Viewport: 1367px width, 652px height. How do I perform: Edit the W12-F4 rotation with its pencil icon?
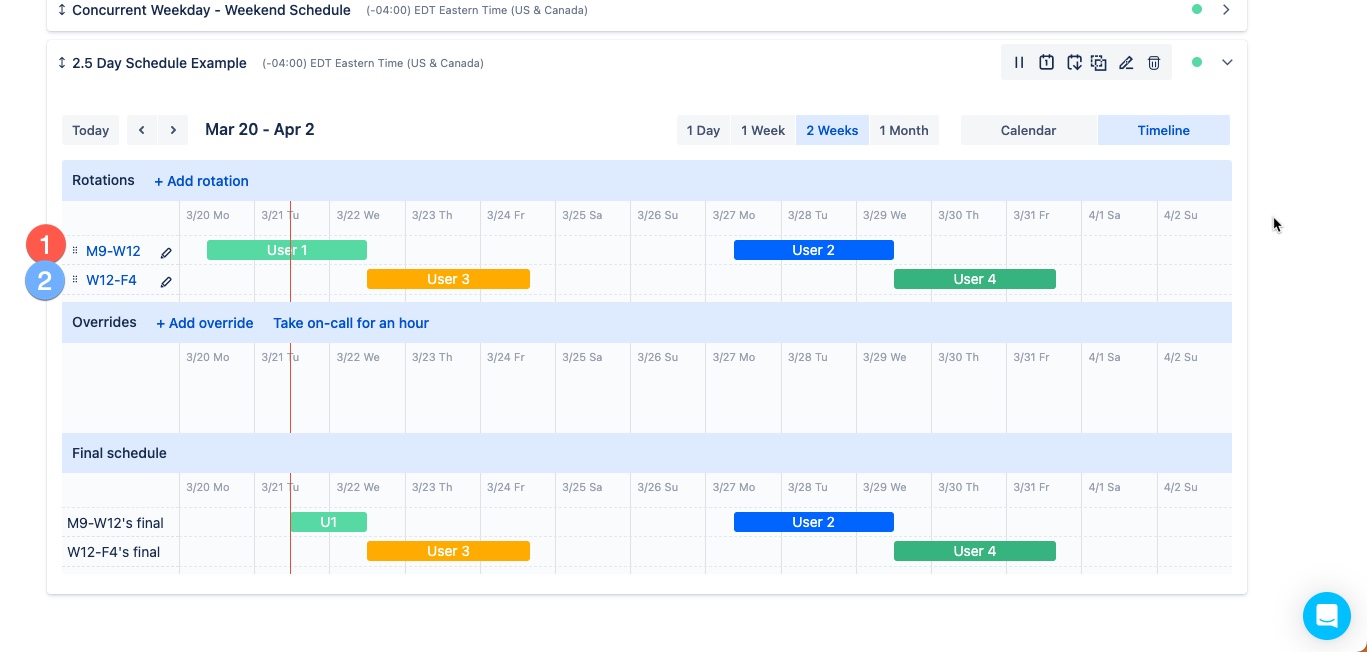pyautogui.click(x=166, y=281)
